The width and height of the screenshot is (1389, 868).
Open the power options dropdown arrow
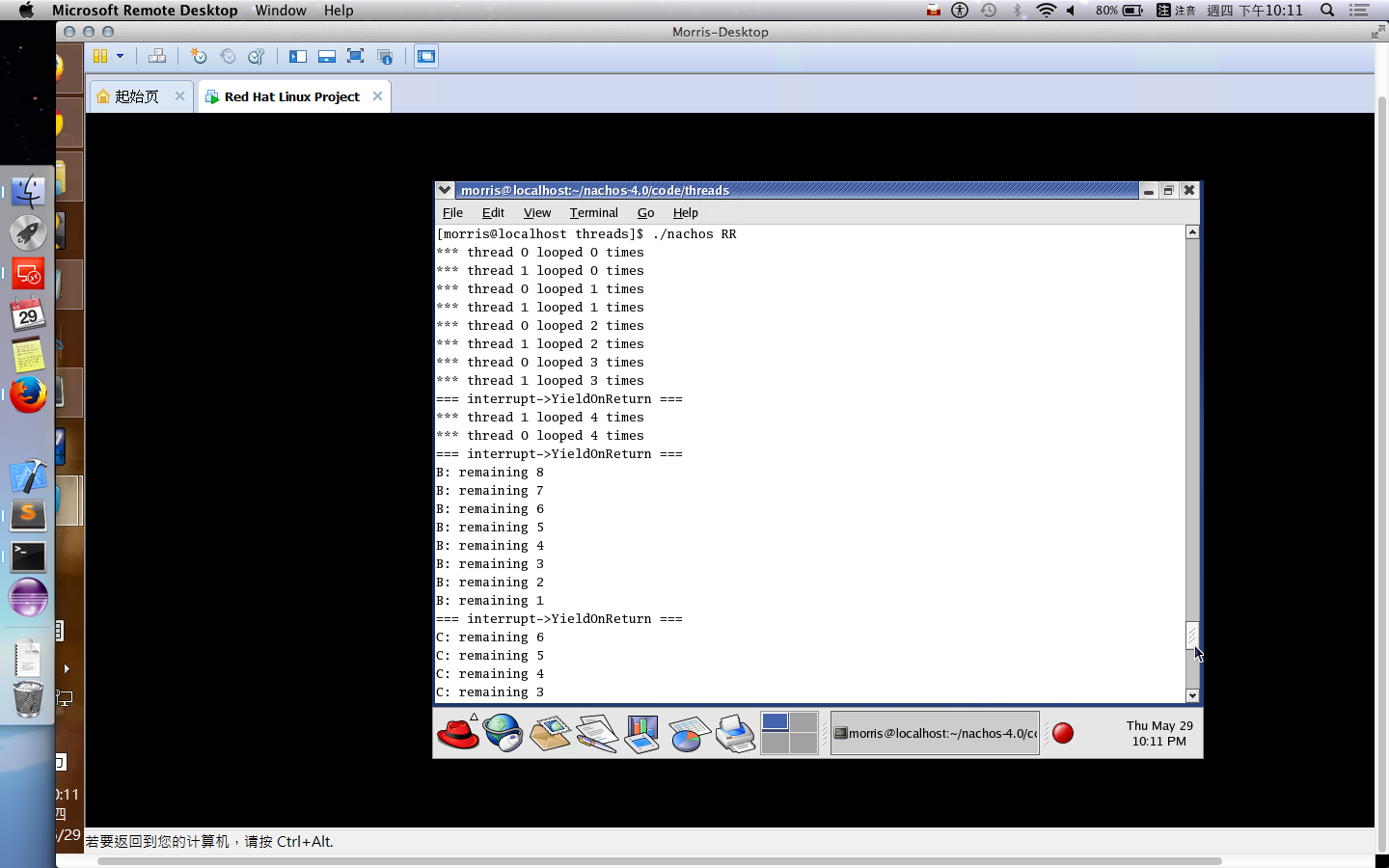pyautogui.click(x=121, y=56)
